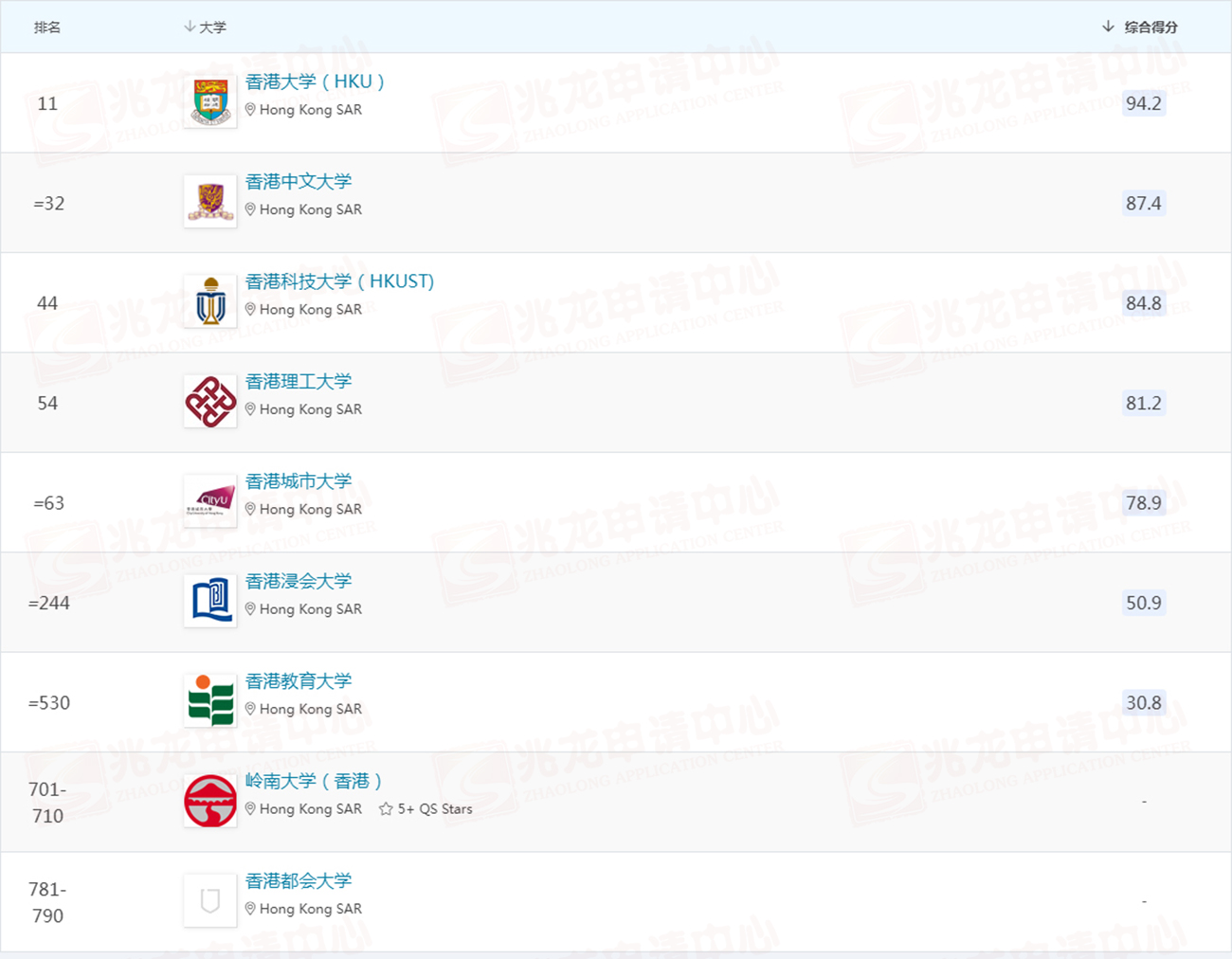Open the 香港城市大学 link

[x=299, y=481]
